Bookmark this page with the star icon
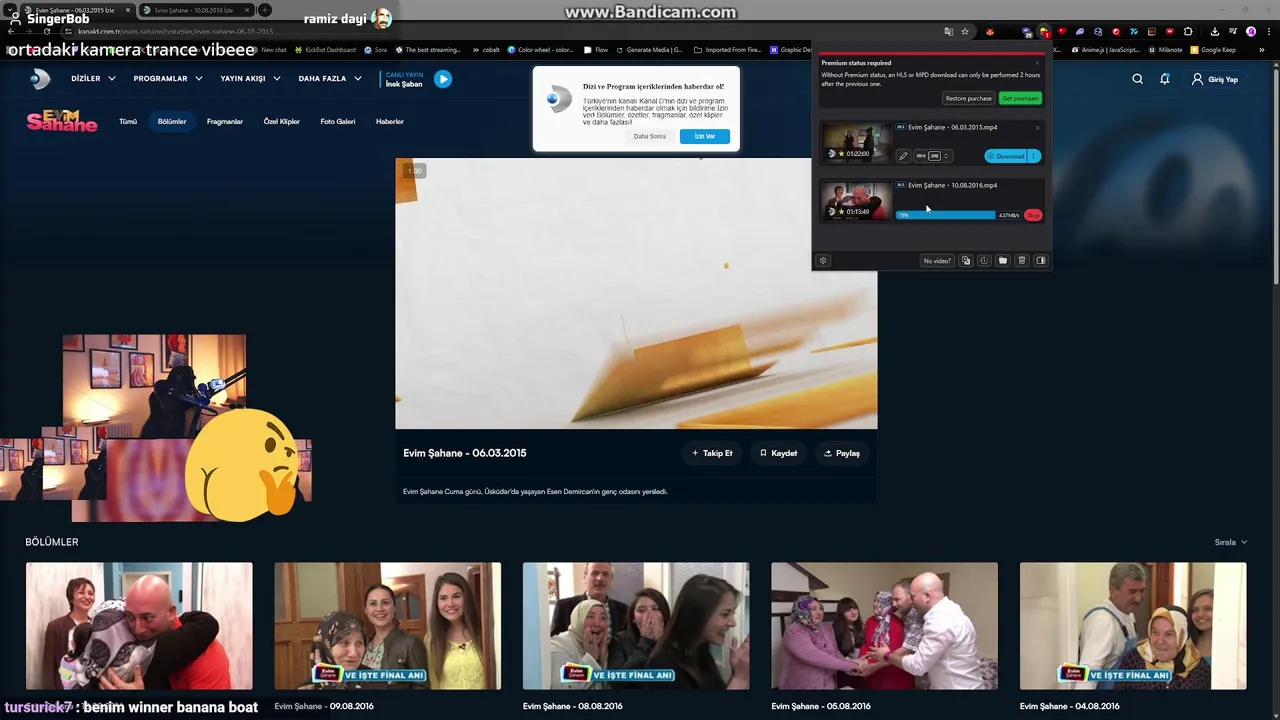This screenshot has width=1280, height=720. (965, 31)
